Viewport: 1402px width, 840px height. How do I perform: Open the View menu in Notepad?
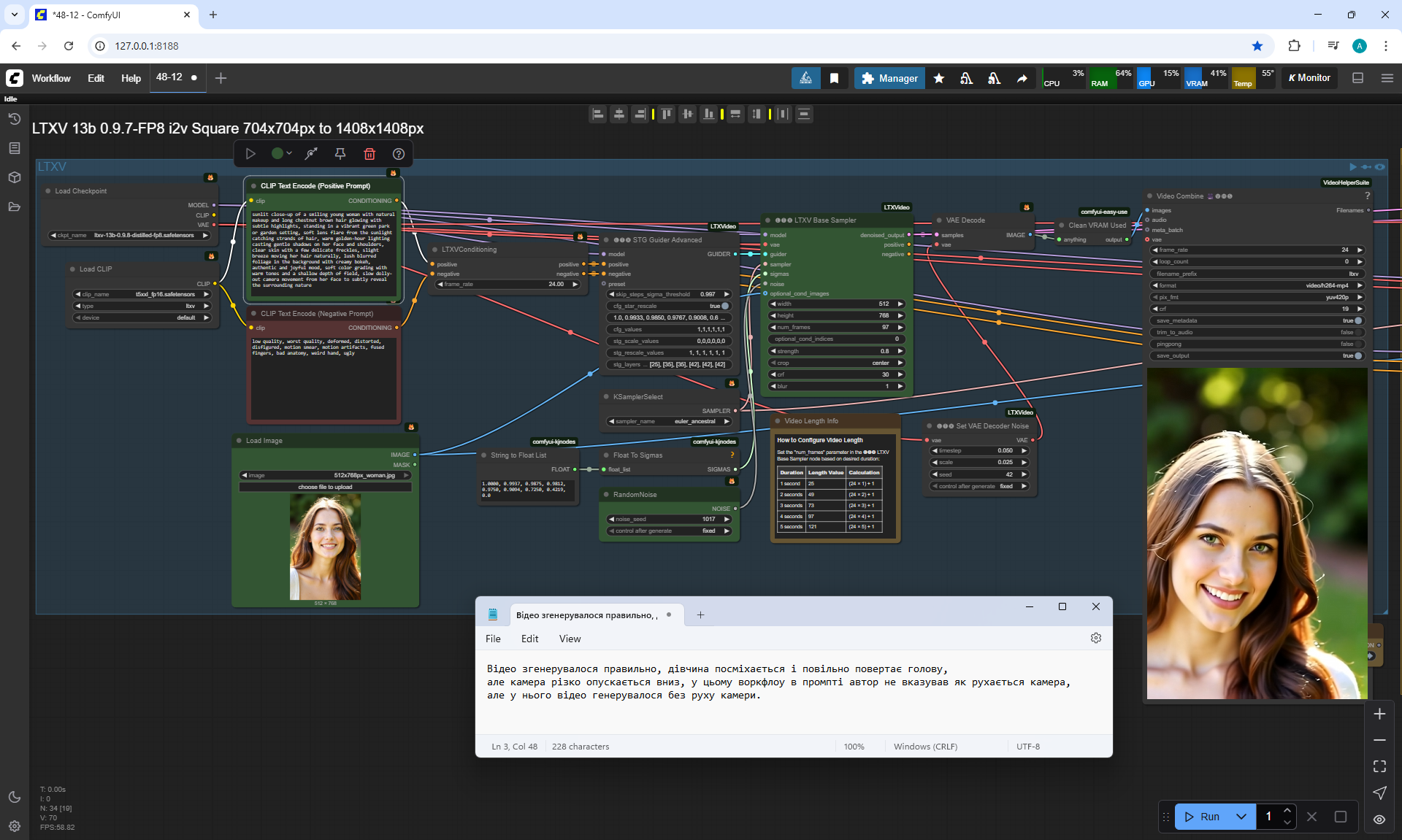pos(570,639)
